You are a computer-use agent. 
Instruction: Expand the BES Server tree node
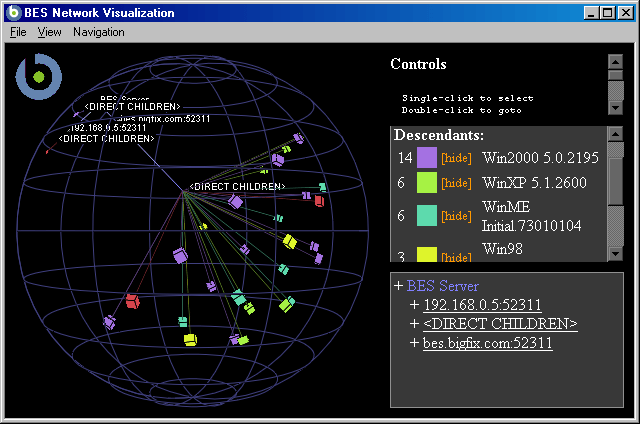tap(398, 286)
